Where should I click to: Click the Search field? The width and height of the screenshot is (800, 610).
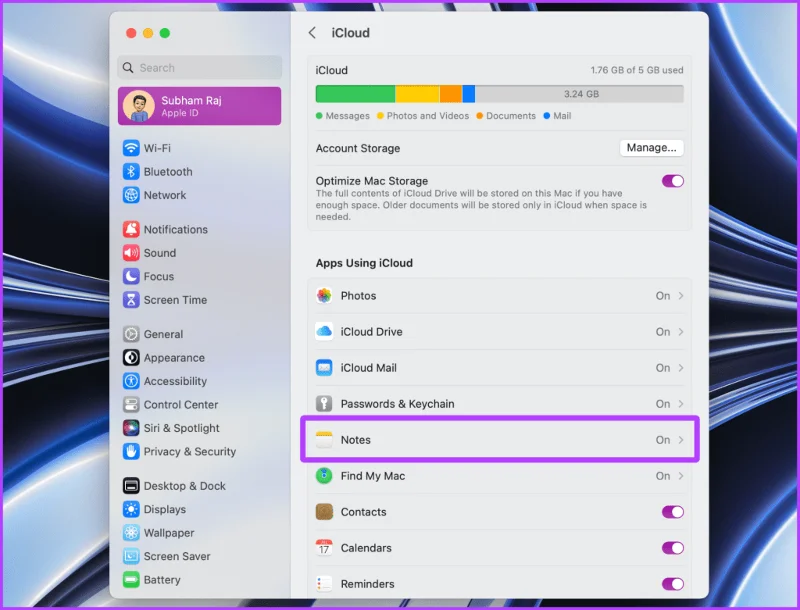pos(199,67)
